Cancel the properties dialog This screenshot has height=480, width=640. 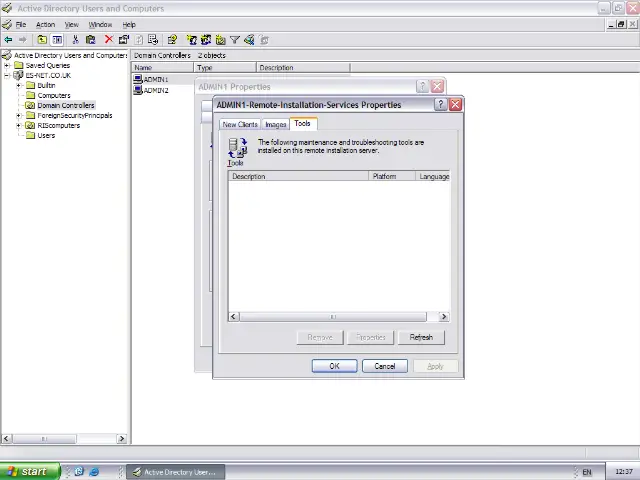tap(384, 366)
